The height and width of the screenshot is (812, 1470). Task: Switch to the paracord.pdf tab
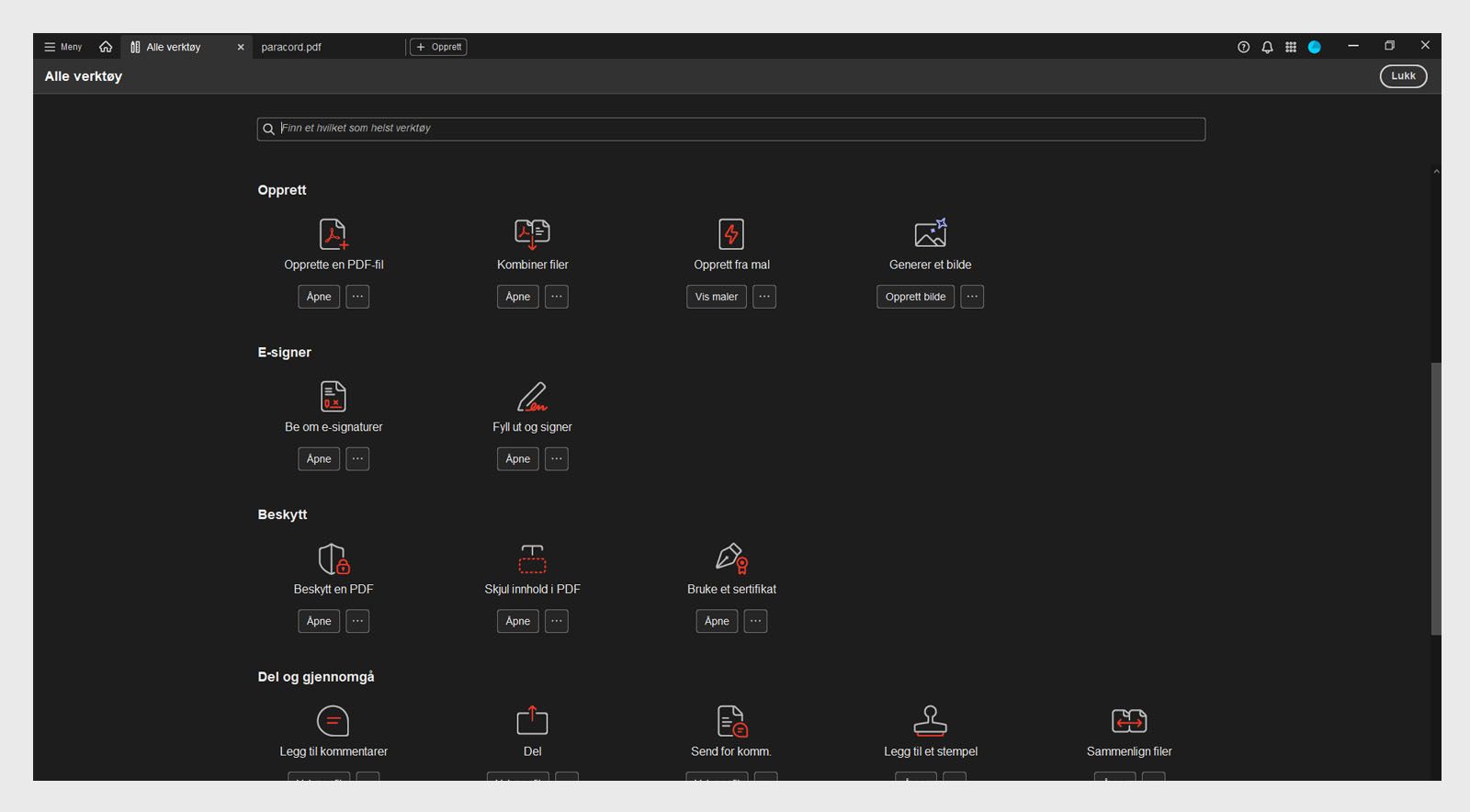[291, 47]
